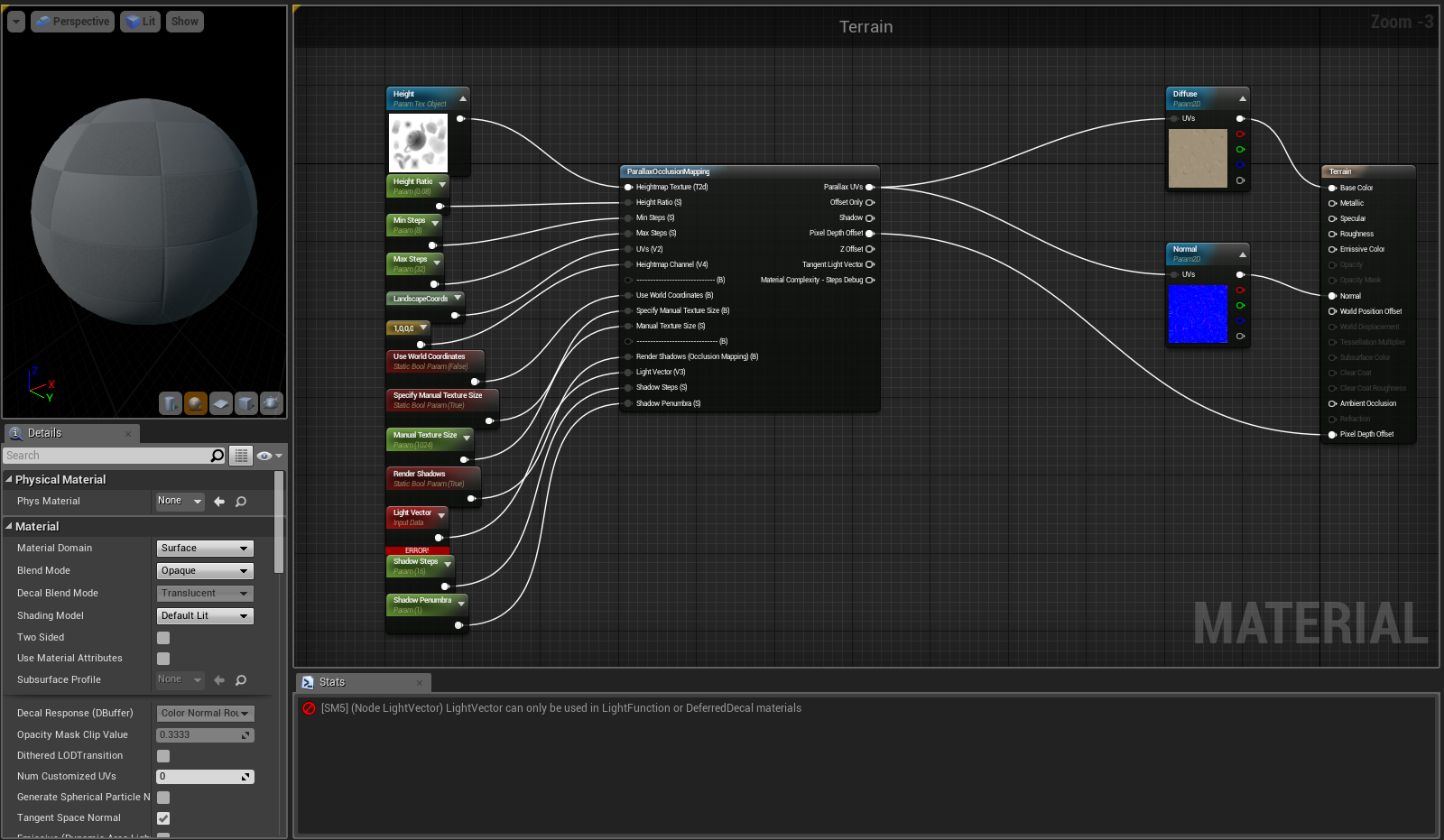Toggle Dithered LODTransition checkbox
1444x840 pixels.
pos(163,756)
